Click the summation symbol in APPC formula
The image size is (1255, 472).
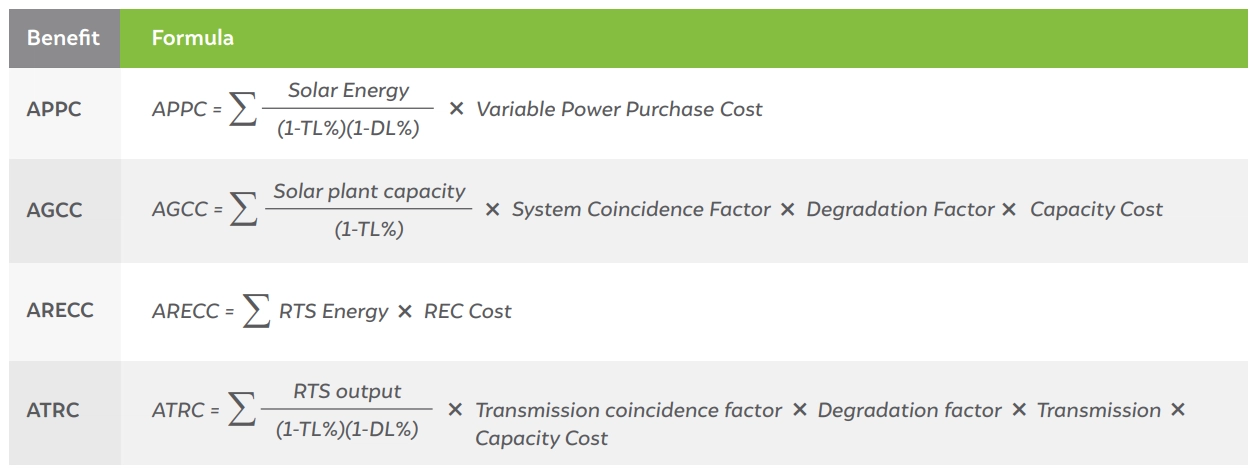pyautogui.click(x=241, y=110)
